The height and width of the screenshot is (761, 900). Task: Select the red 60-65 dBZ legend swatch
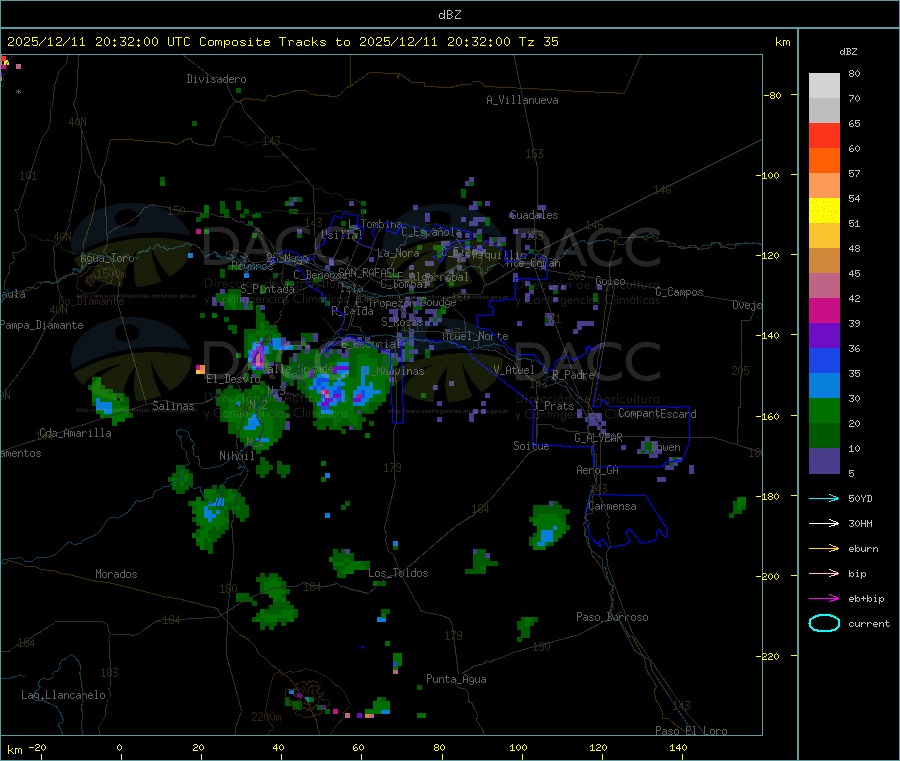(824, 135)
